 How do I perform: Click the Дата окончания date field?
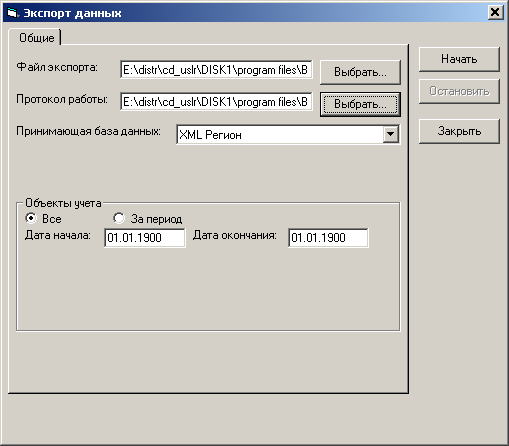(328, 238)
